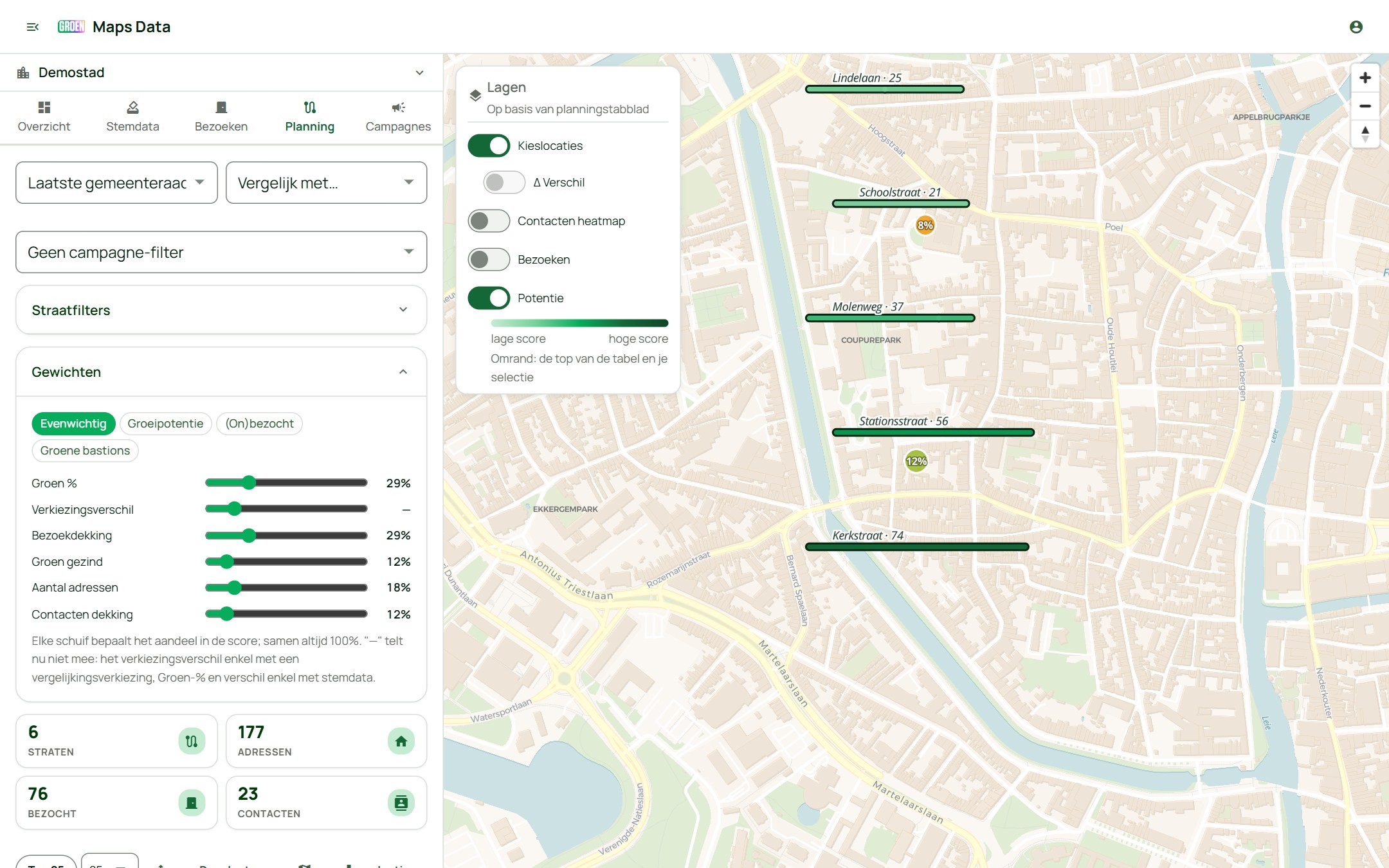Enable the Δ Verschil toggle
The width and height of the screenshot is (1389, 868).
point(504,183)
